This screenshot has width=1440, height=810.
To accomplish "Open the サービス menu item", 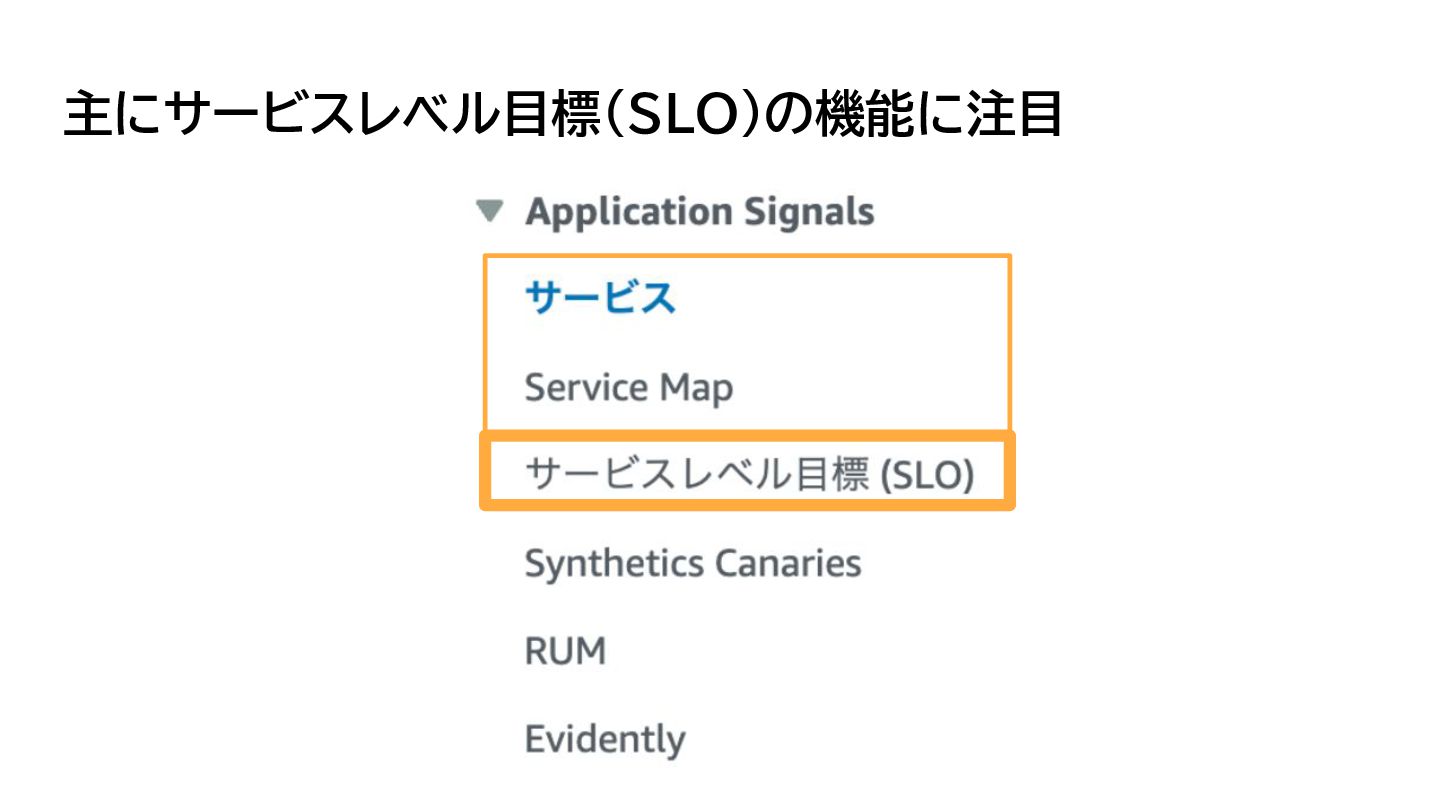I will pyautogui.click(x=600, y=298).
